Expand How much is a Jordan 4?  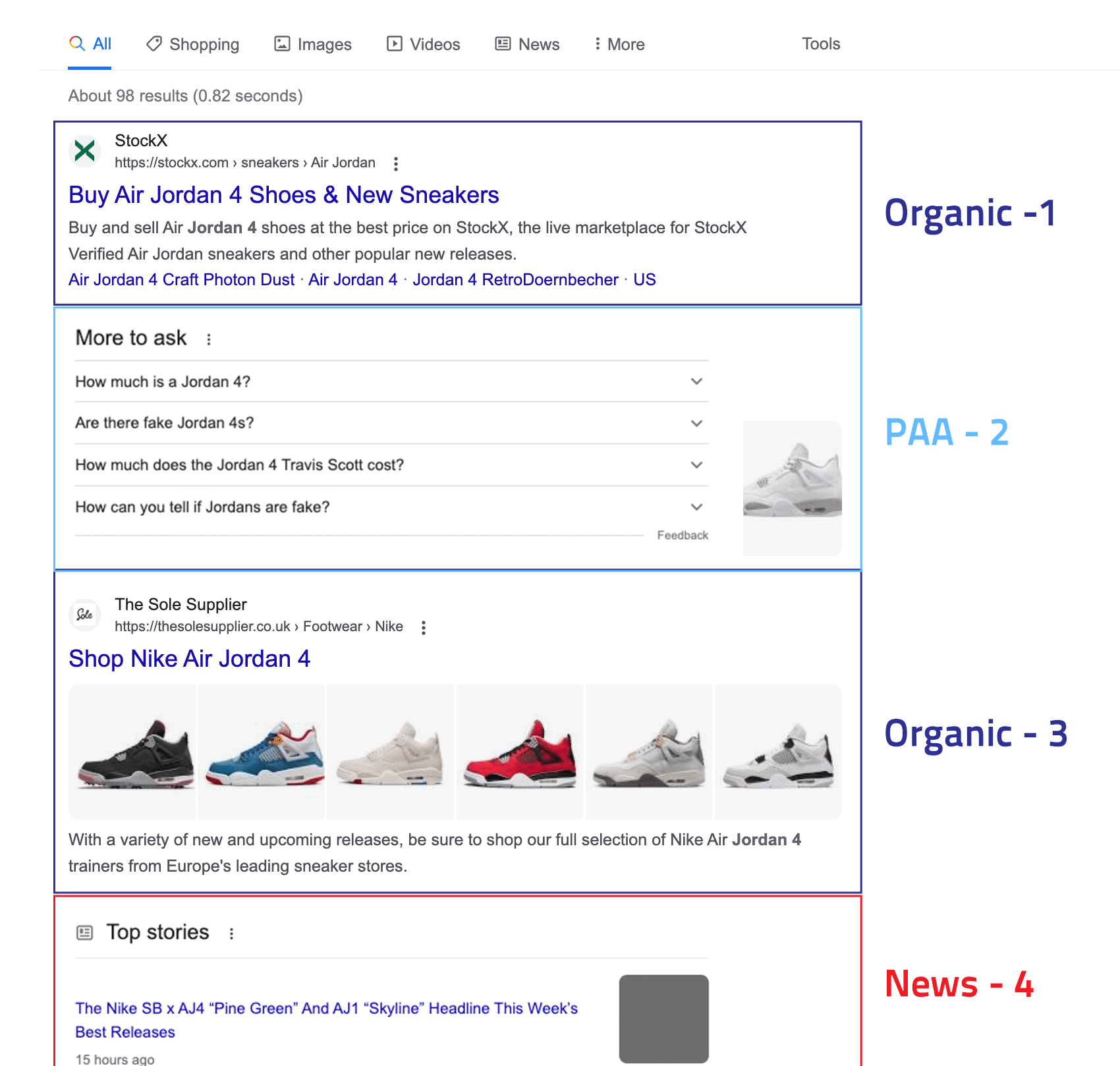(x=391, y=381)
